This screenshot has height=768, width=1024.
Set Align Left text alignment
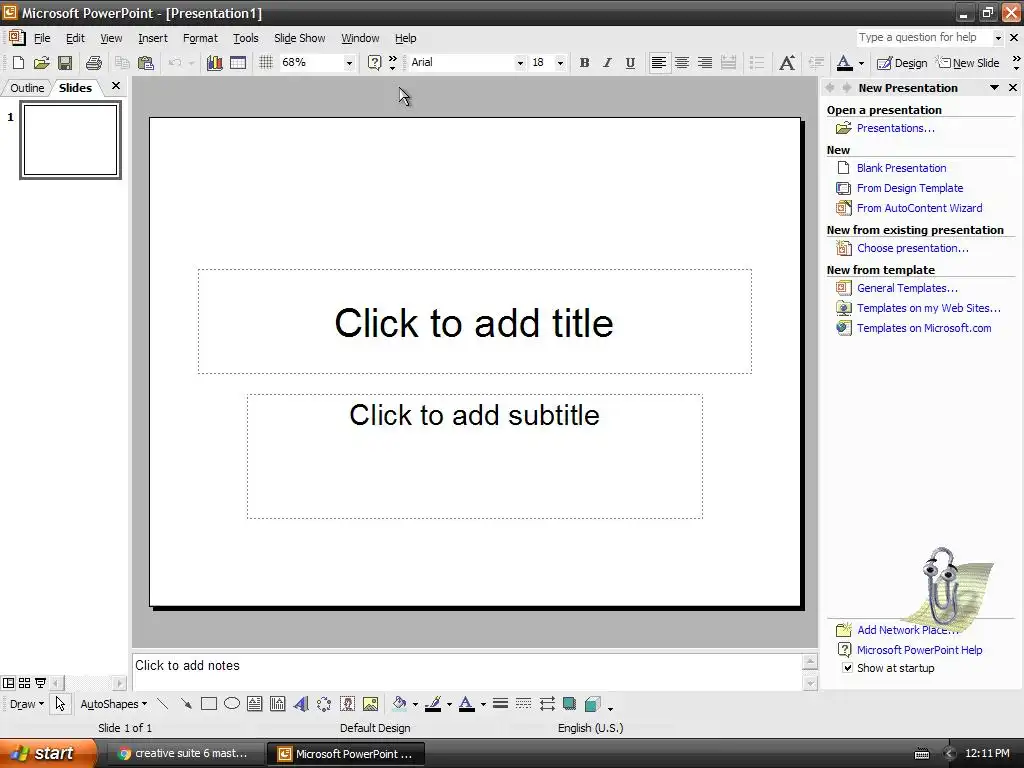659,63
